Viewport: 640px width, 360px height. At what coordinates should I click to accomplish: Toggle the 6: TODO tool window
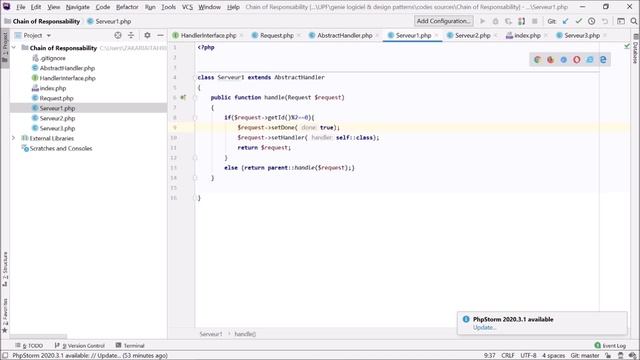[x=29, y=346]
